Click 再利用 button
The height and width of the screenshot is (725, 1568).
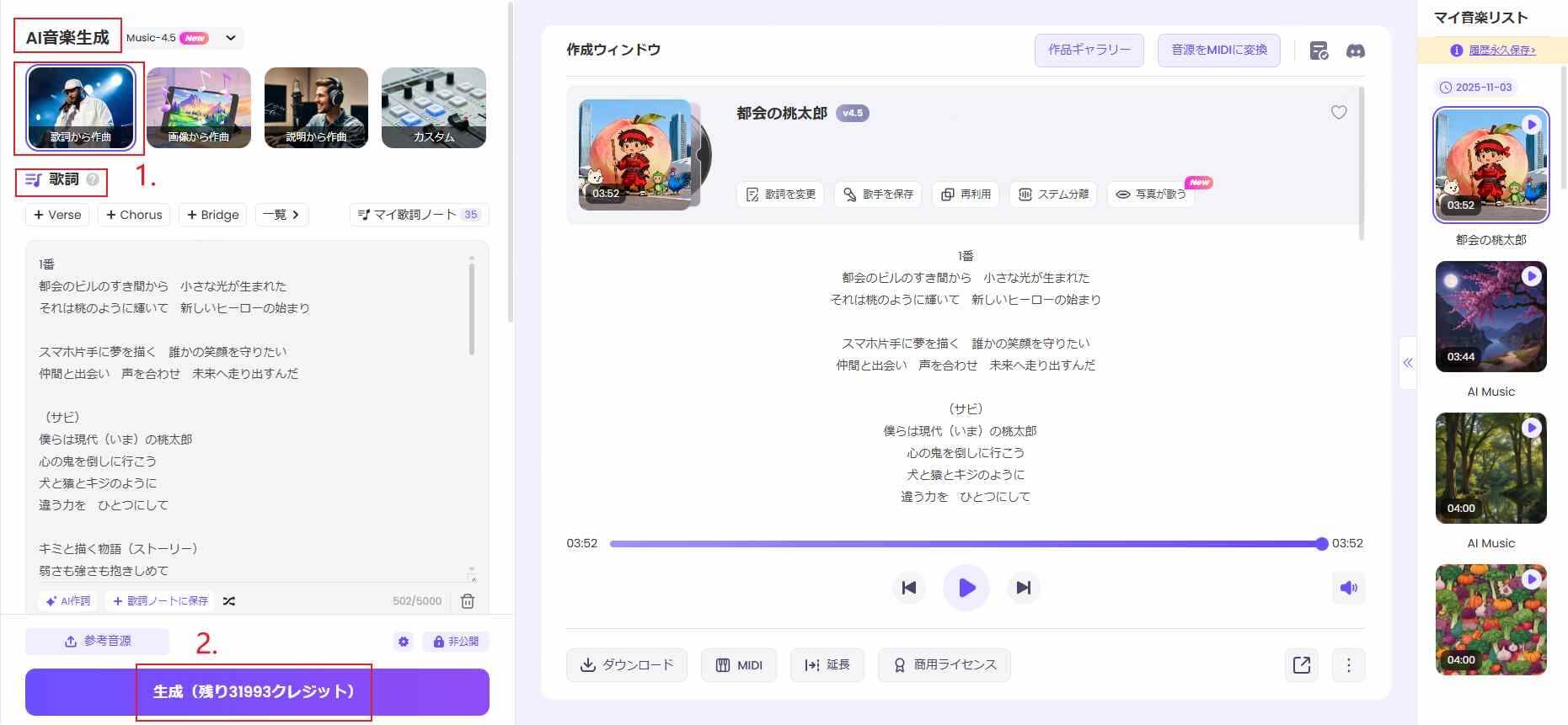[x=966, y=195]
